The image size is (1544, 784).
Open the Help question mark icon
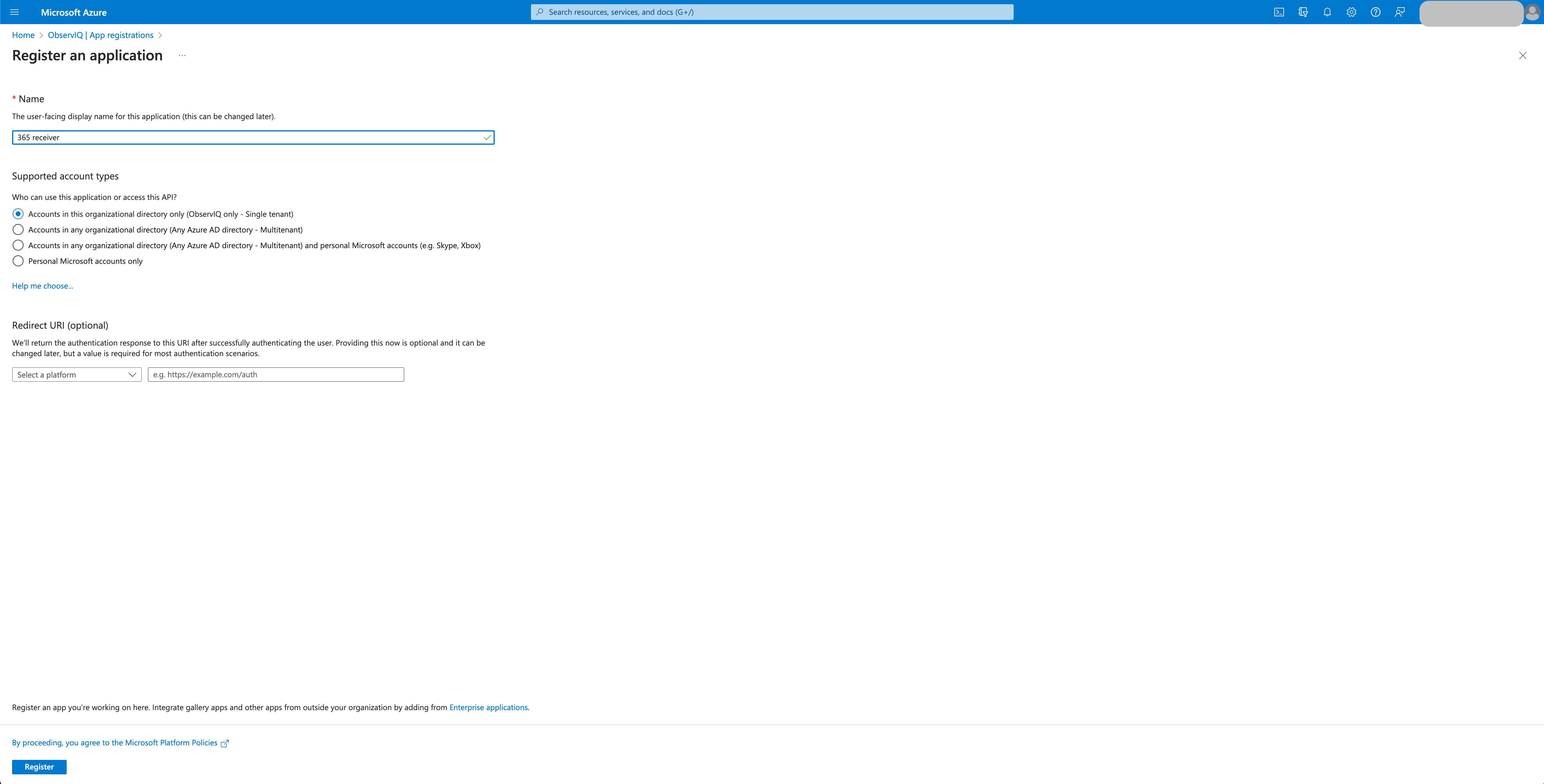1376,12
